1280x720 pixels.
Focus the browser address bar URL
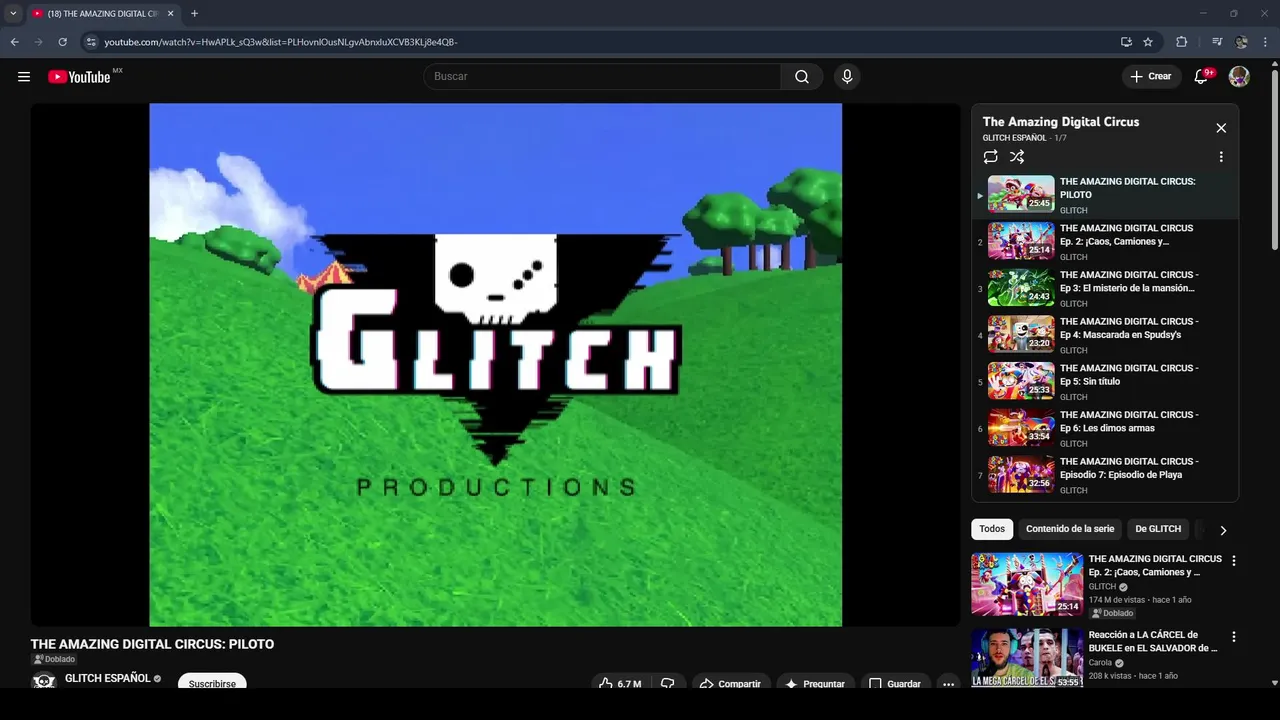tap(280, 42)
